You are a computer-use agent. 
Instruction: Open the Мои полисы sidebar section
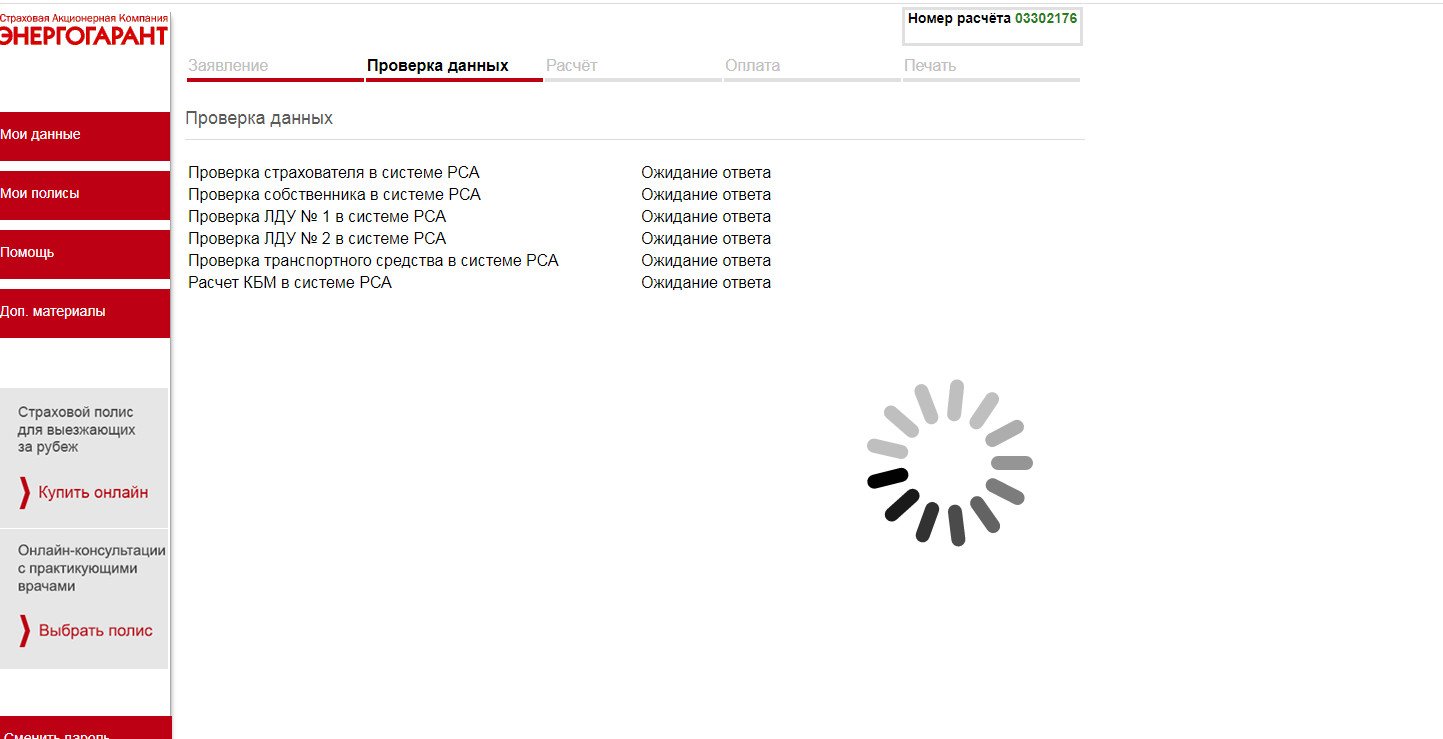coord(85,194)
